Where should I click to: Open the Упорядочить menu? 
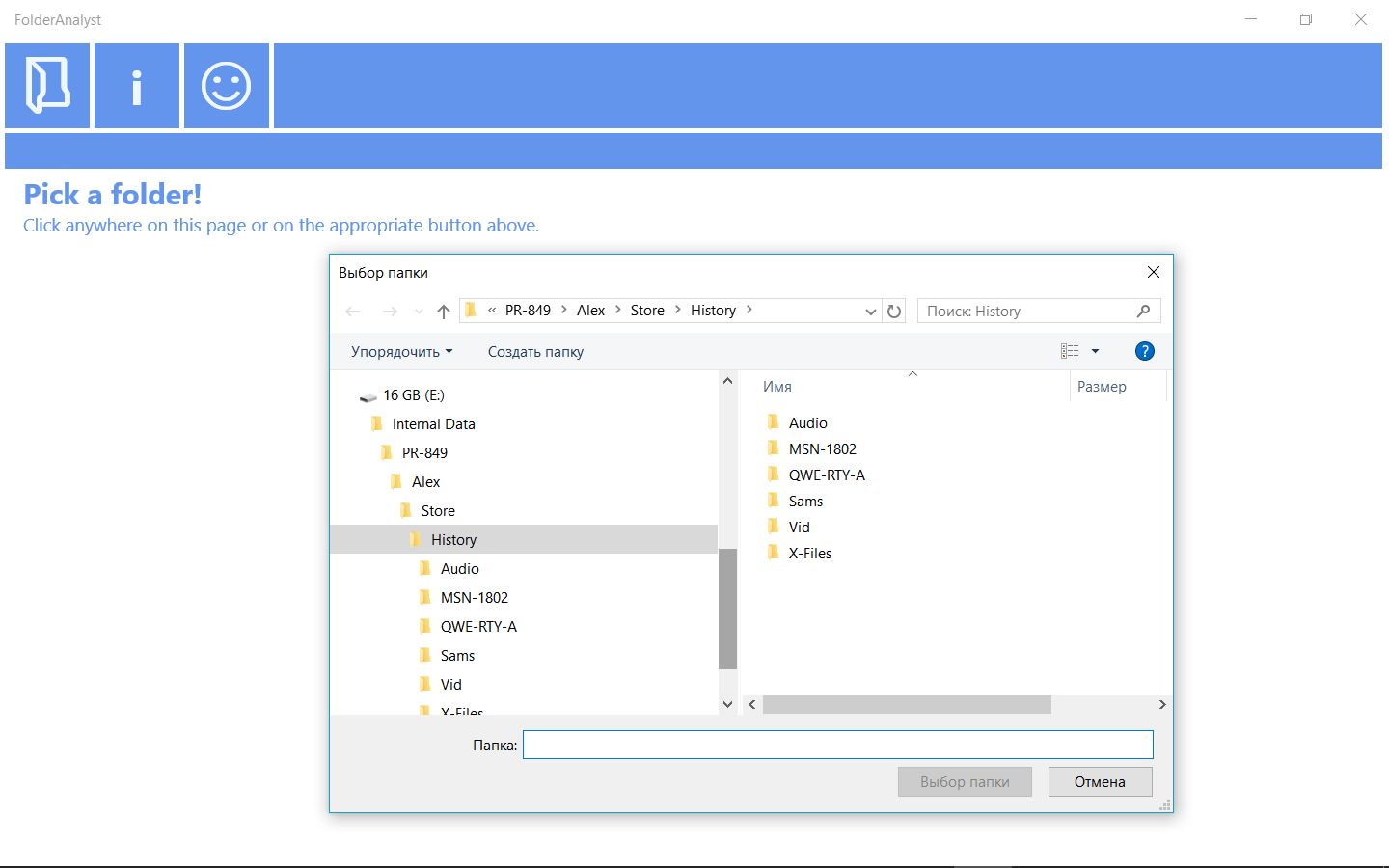coord(401,352)
